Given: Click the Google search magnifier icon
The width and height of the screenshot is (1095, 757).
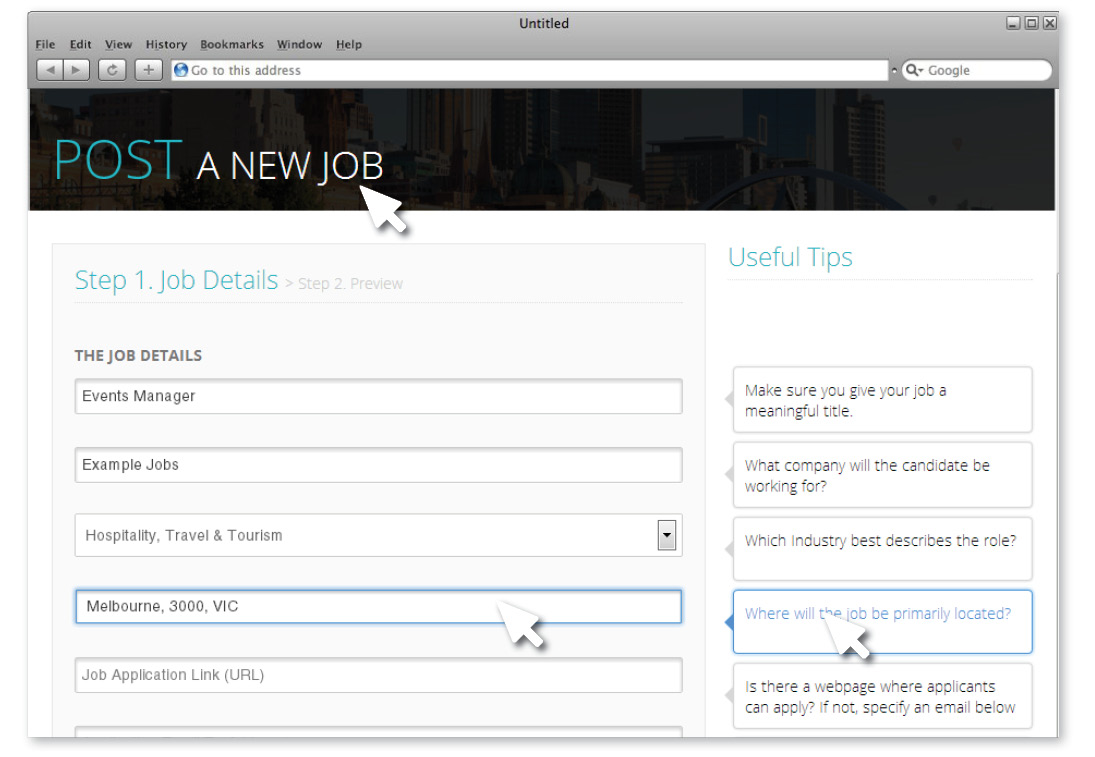Looking at the screenshot, I should coord(913,70).
